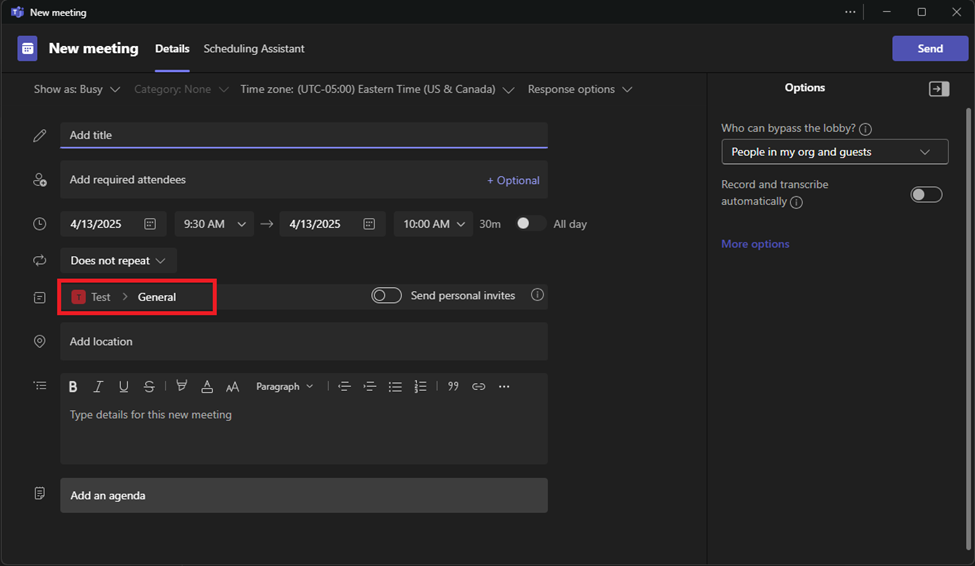975x566 pixels.
Task: Open the 9:30 AM start time dropdown
Action: [x=215, y=224]
